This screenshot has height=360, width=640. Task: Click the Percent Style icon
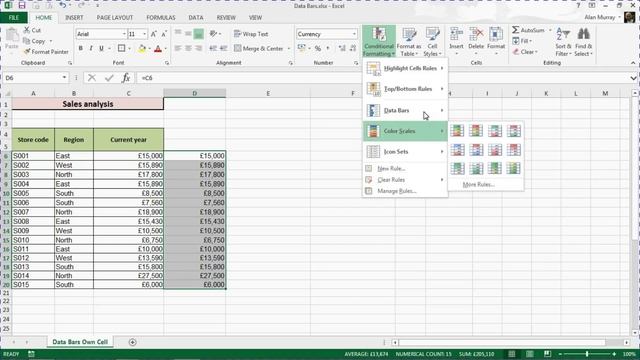(x=318, y=49)
